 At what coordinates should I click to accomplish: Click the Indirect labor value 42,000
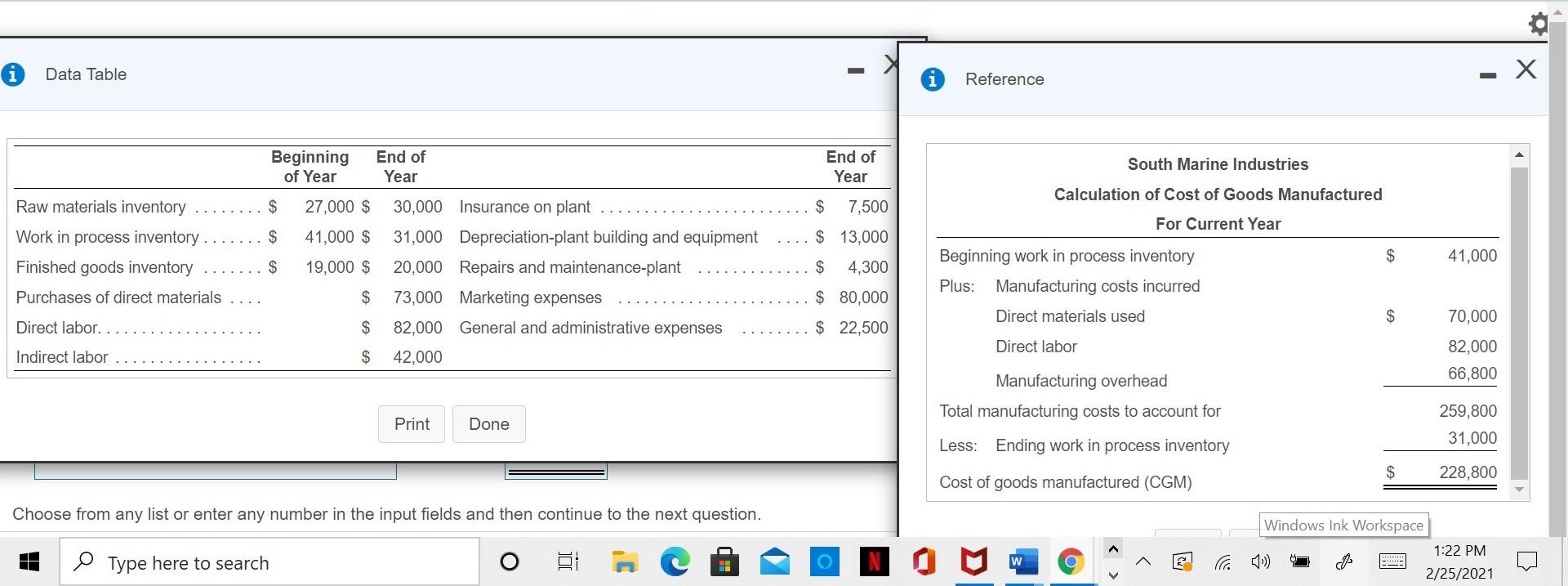pyautogui.click(x=417, y=357)
